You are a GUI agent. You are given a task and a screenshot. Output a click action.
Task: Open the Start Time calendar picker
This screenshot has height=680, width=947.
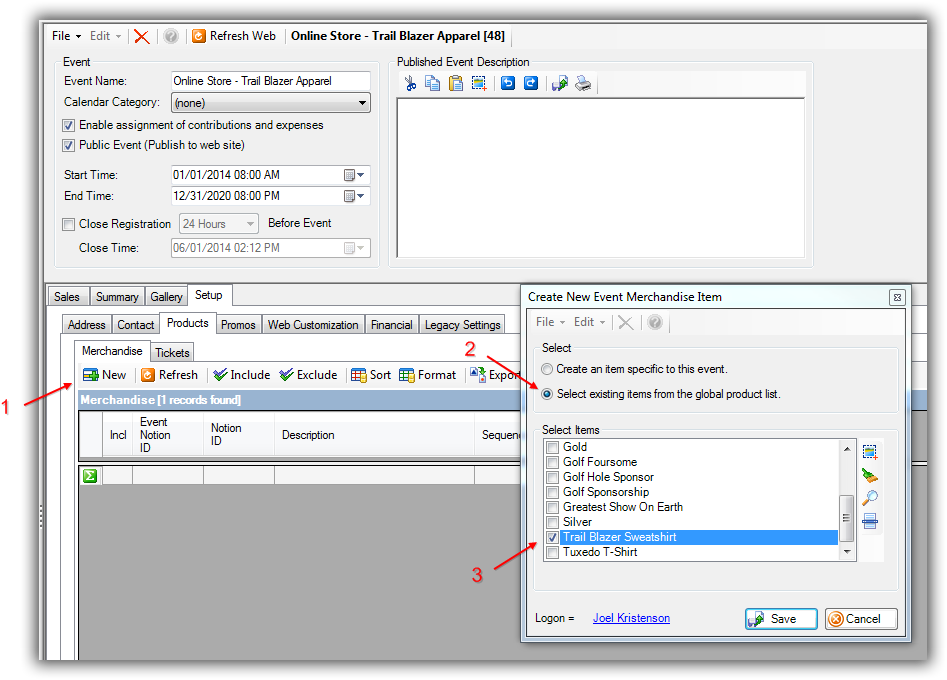click(x=354, y=175)
